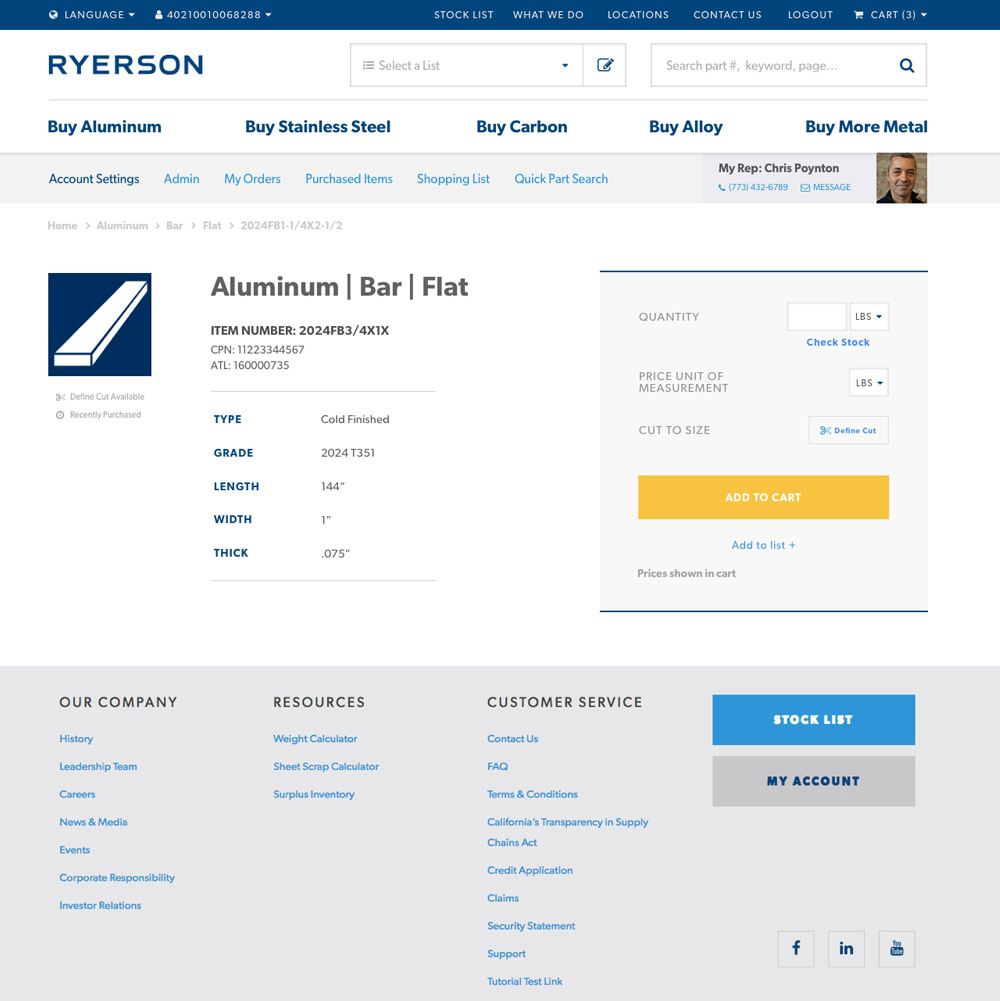Viewport: 1000px width, 1001px height.
Task: Click the YouTube icon
Action: [897, 949]
